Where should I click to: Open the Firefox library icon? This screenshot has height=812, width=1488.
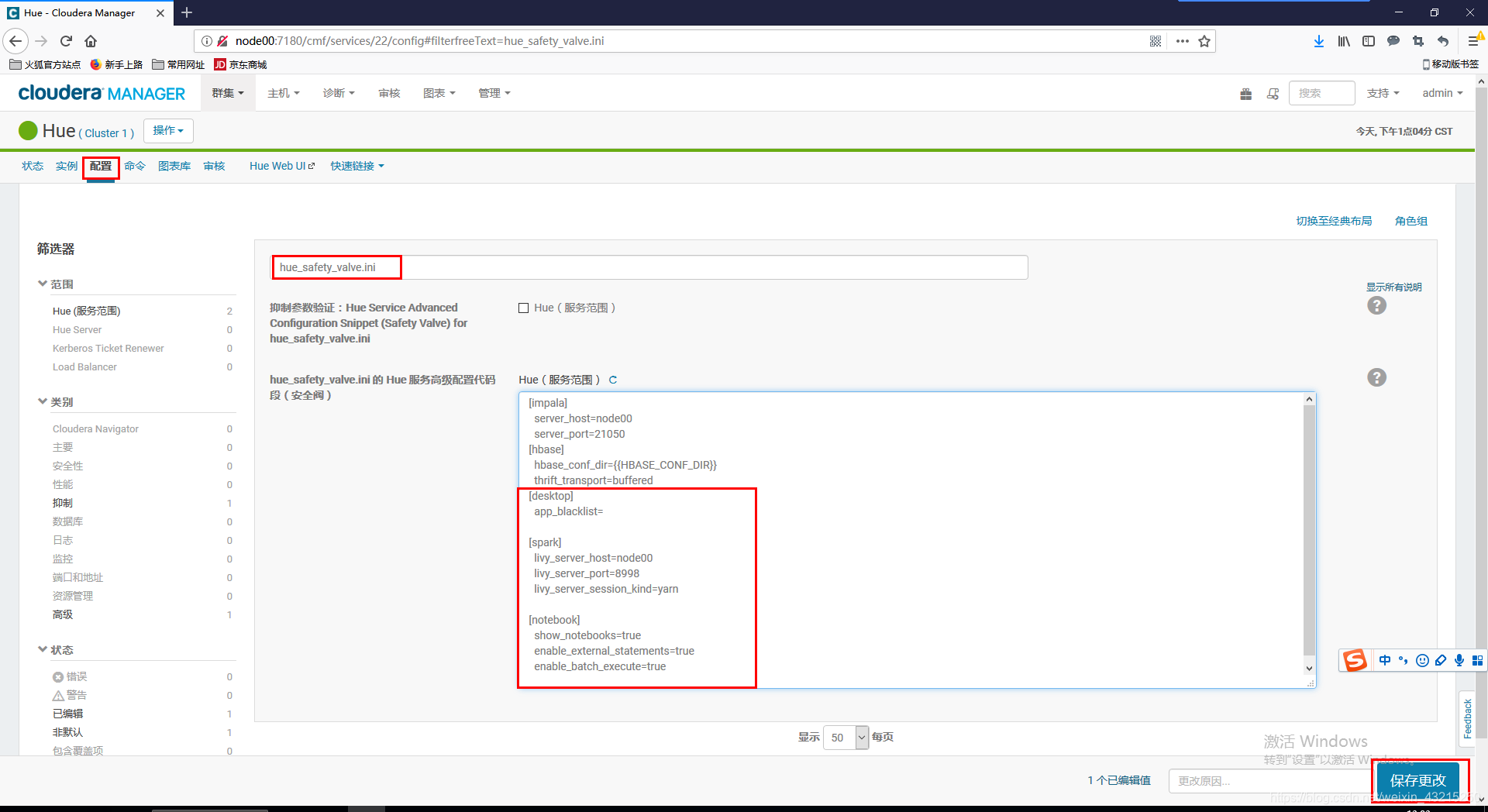[x=1344, y=41]
